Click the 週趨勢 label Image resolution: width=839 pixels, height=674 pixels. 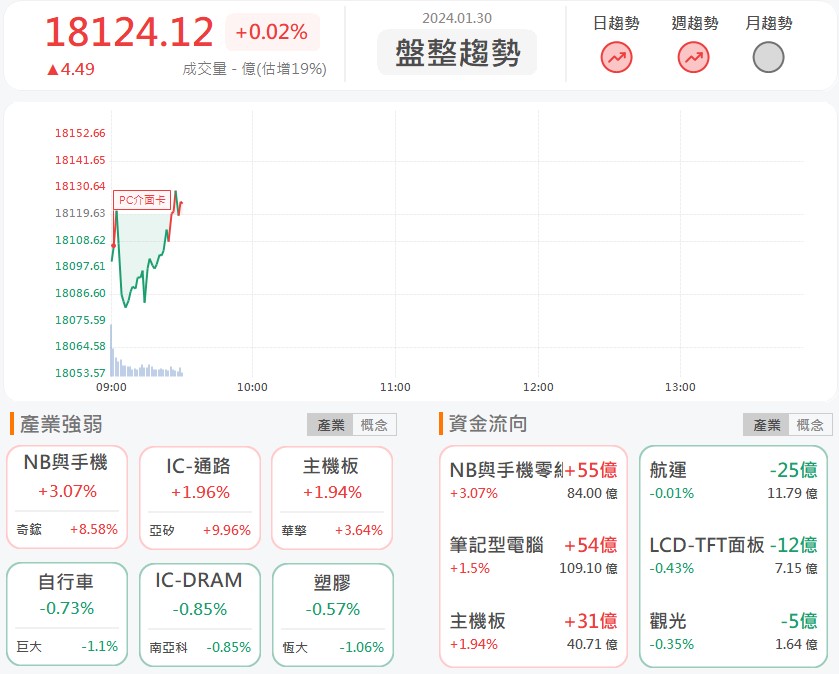pyautogui.click(x=695, y=23)
